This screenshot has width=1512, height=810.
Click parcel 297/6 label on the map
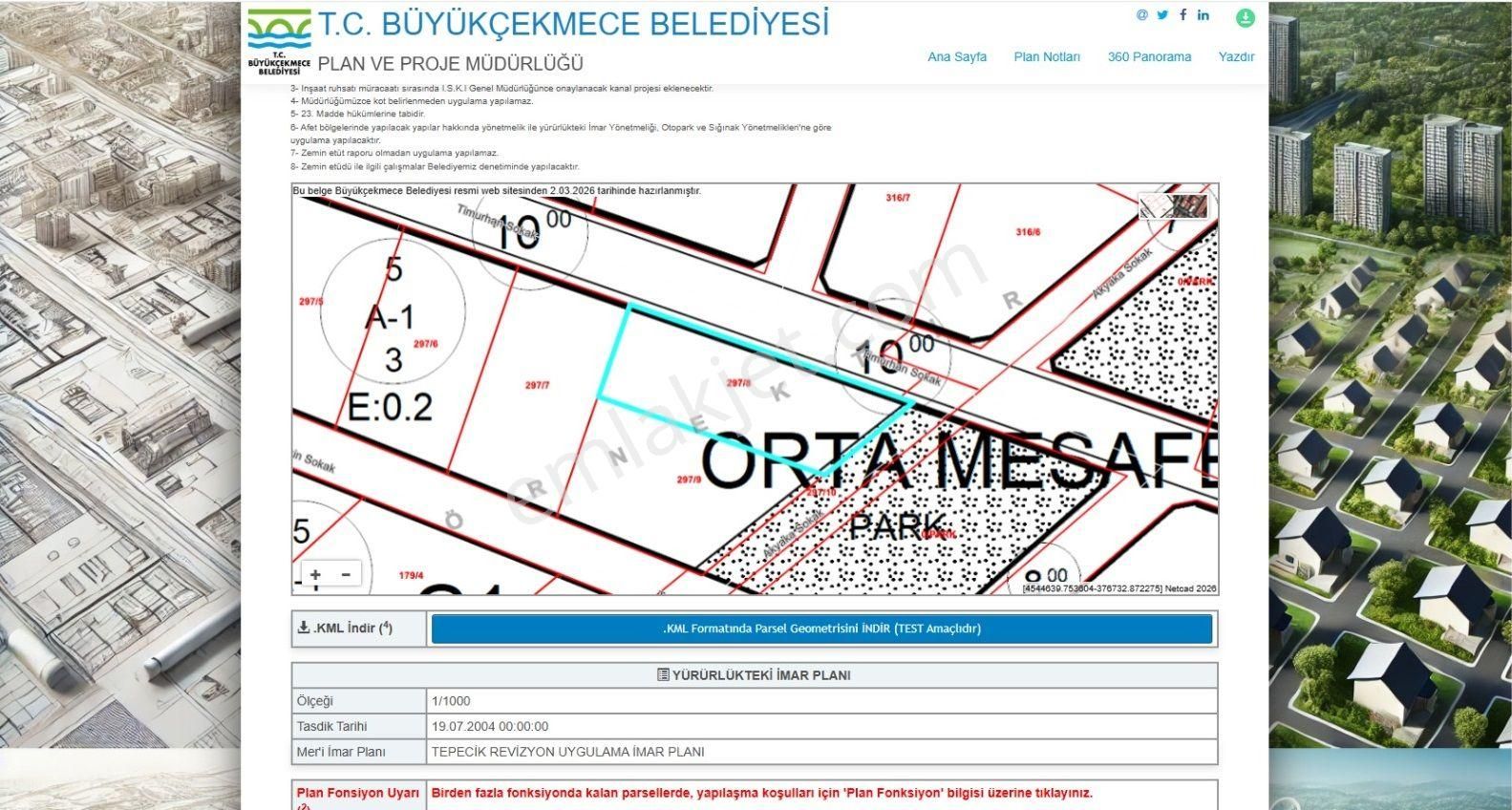click(425, 344)
